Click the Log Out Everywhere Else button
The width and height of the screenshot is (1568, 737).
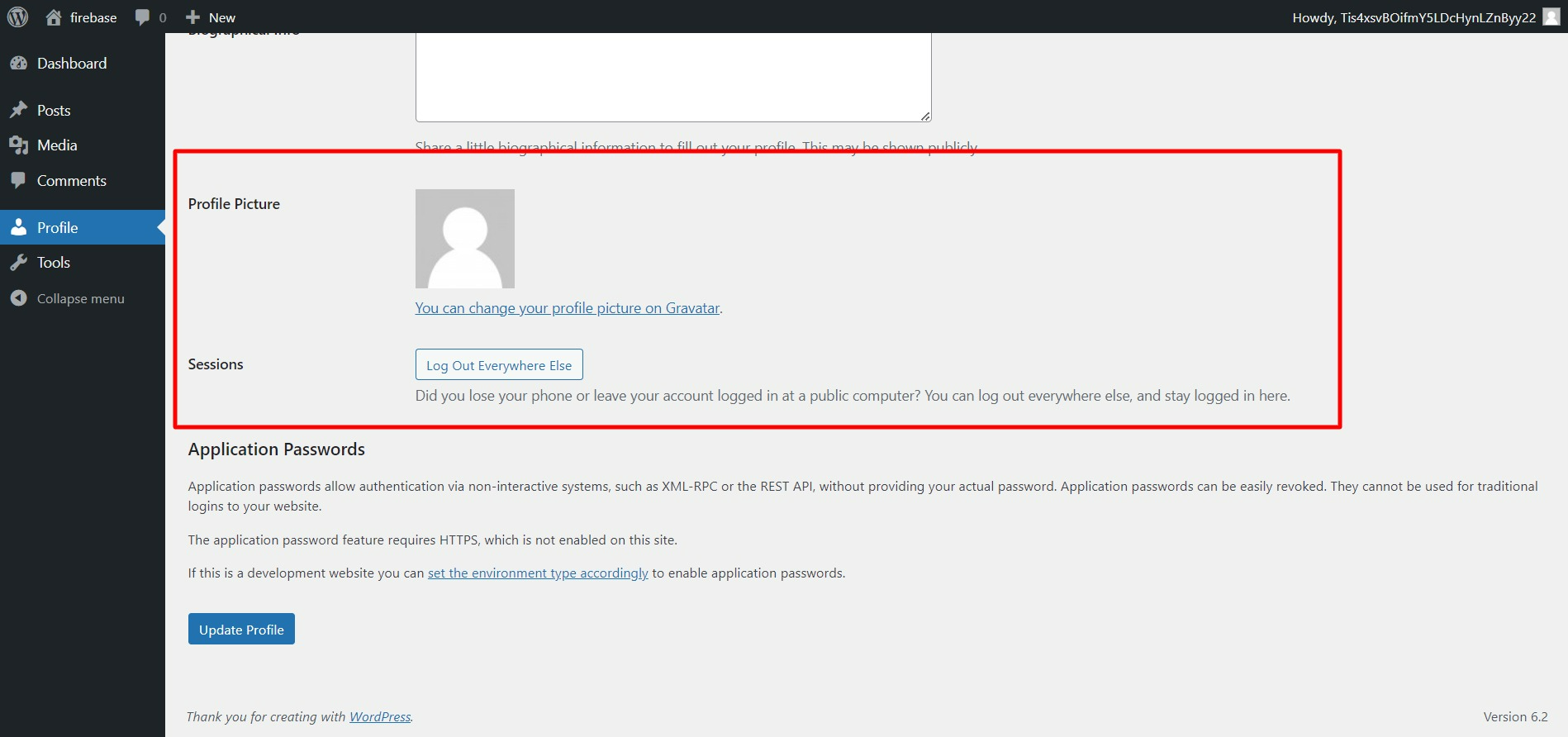(499, 365)
